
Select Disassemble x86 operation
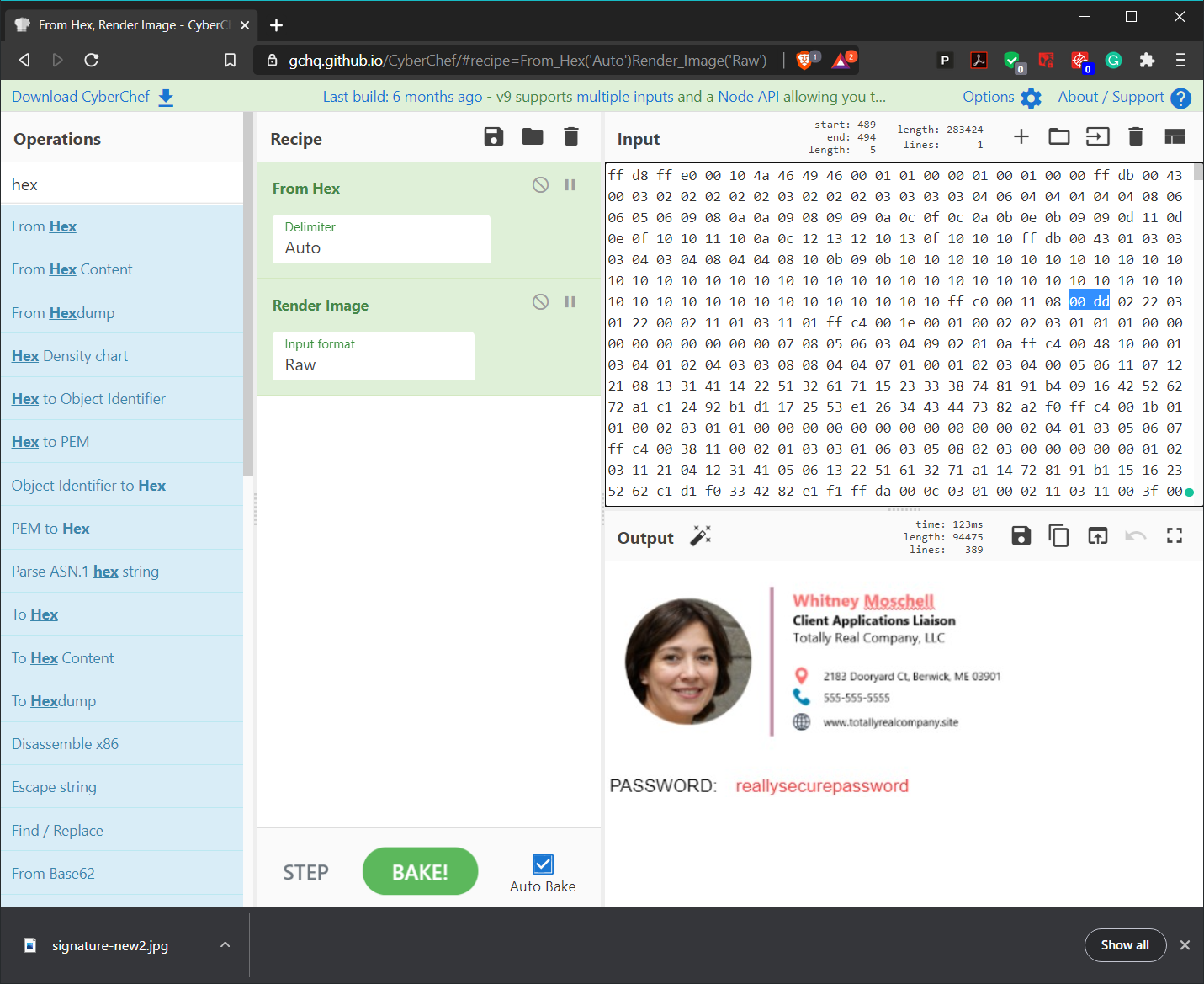(x=122, y=744)
